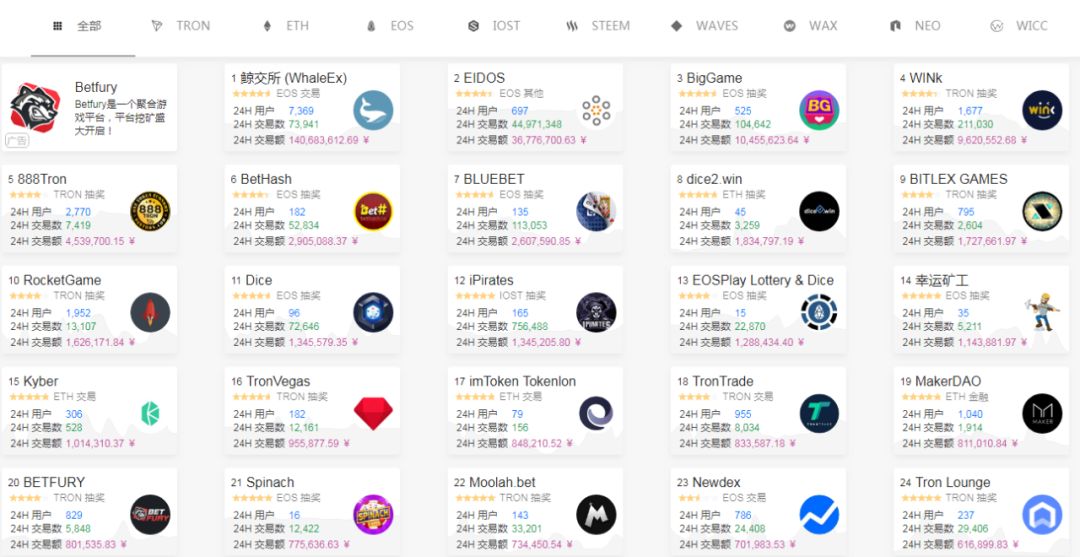Image resolution: width=1080 pixels, height=557 pixels.
Task: Open the Betfury ad title
Action: 96,87
